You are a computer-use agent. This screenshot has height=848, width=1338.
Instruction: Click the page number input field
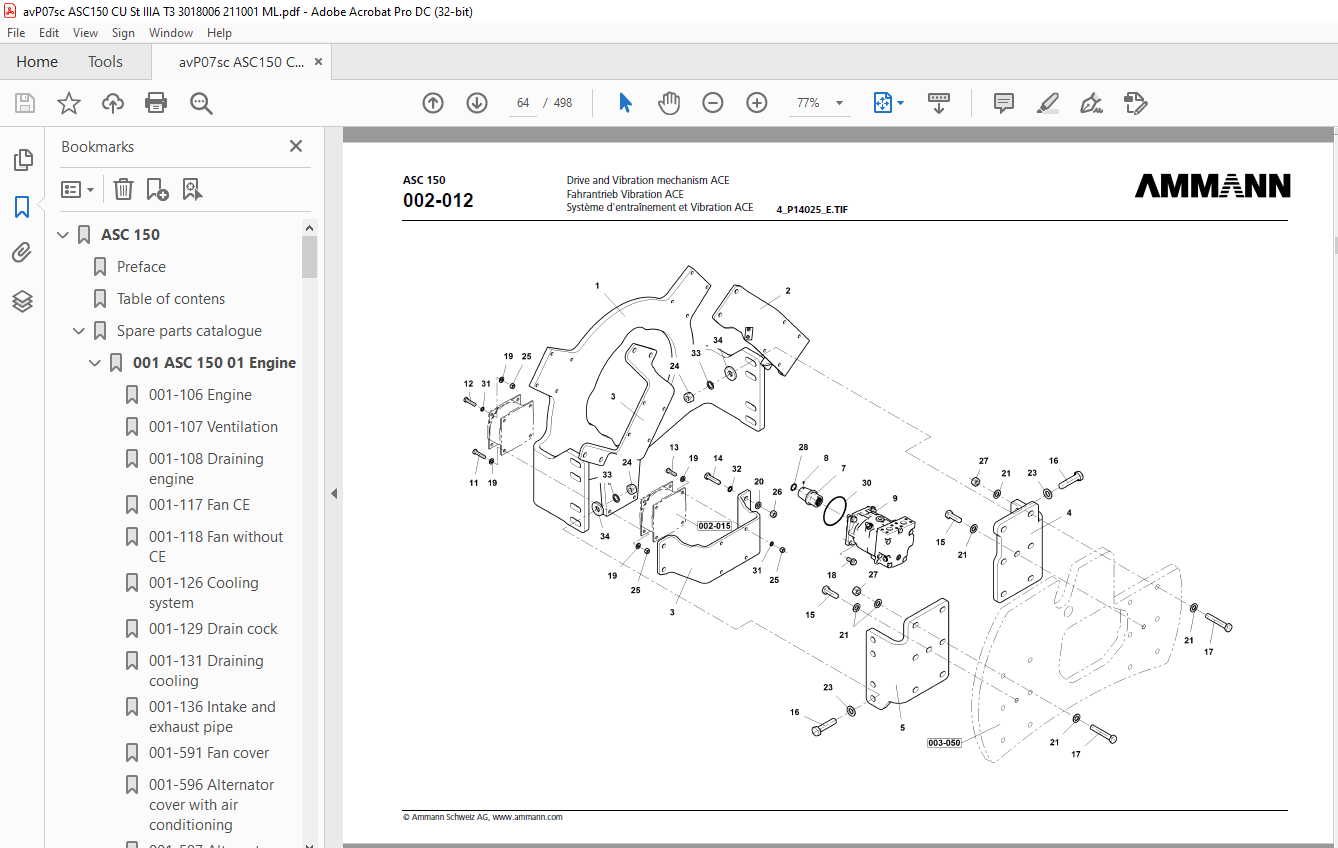pos(523,103)
